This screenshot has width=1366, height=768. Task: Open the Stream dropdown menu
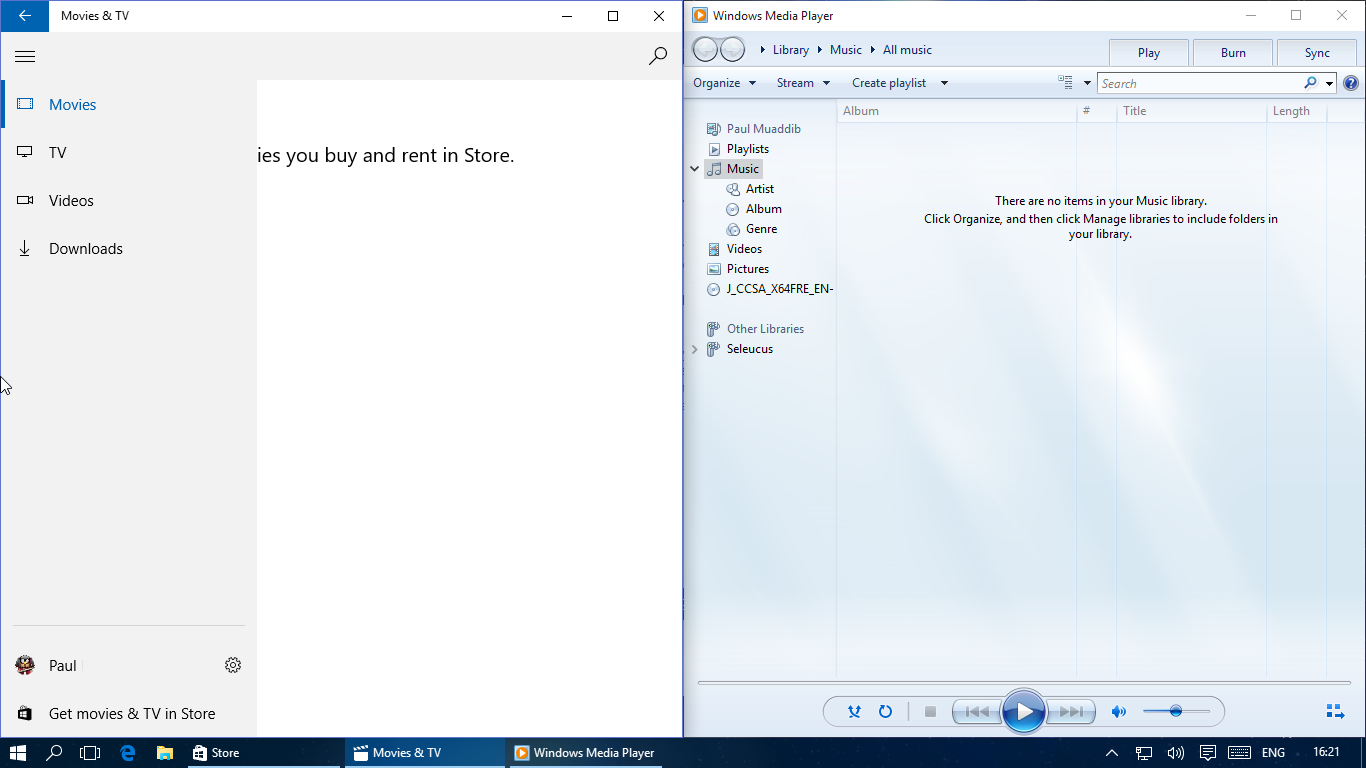point(803,83)
